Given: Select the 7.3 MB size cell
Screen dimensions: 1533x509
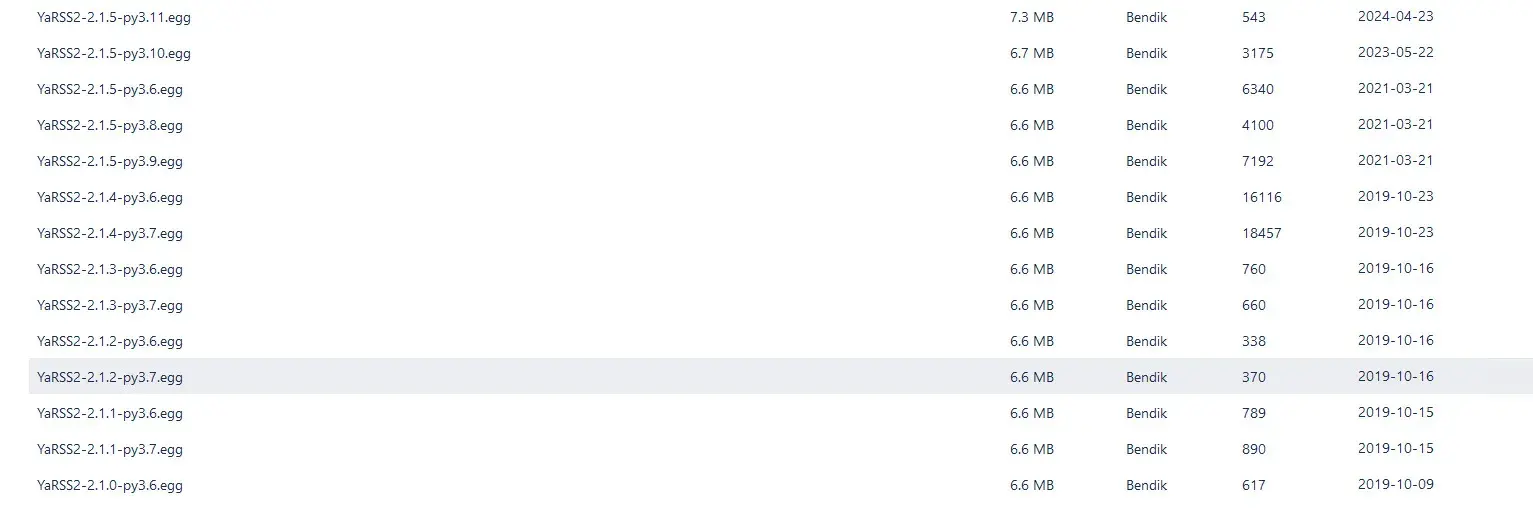Looking at the screenshot, I should click(1032, 17).
